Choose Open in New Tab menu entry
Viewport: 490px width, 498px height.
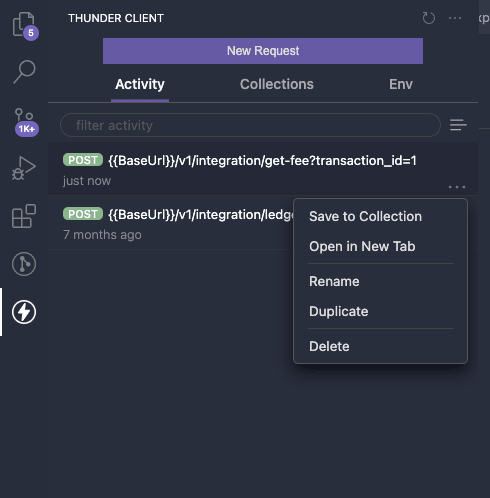point(362,246)
